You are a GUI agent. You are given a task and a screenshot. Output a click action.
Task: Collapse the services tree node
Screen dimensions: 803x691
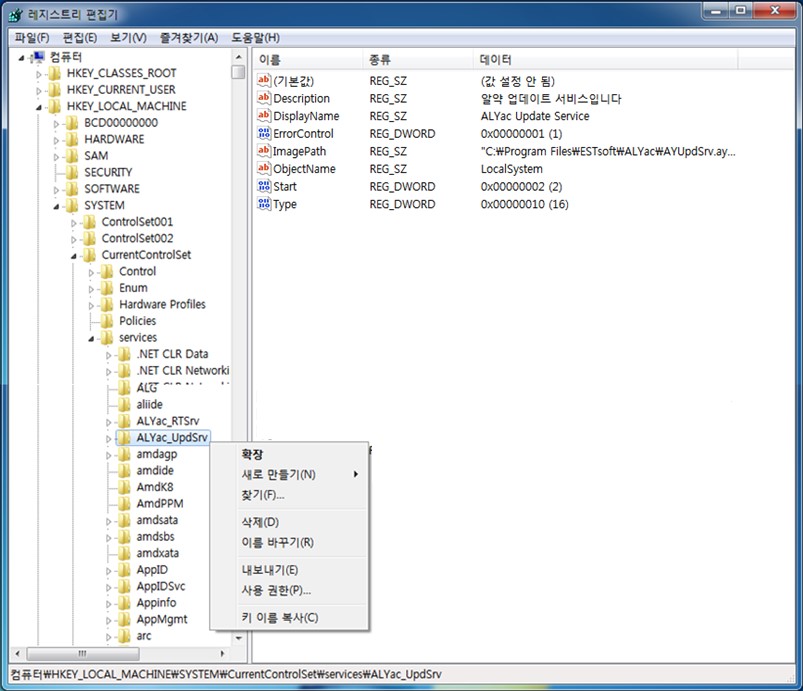91,338
